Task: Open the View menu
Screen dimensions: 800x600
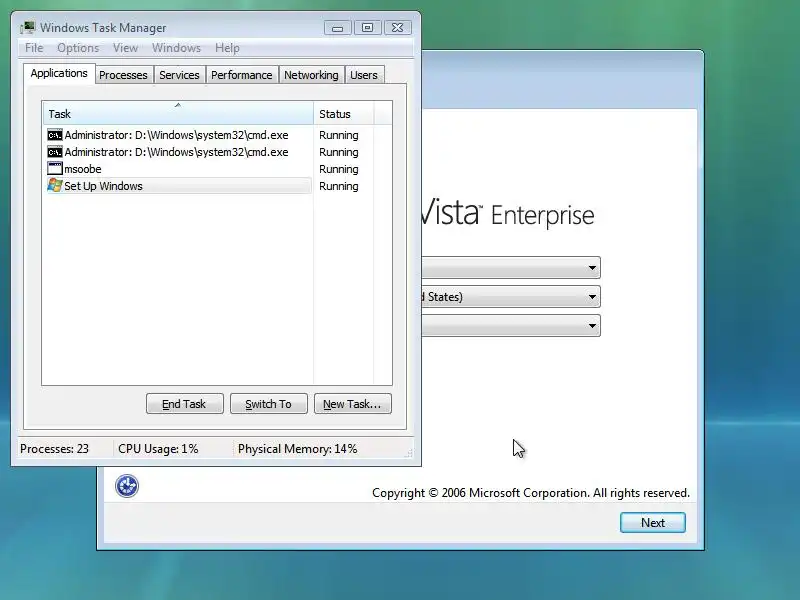Action: [126, 48]
